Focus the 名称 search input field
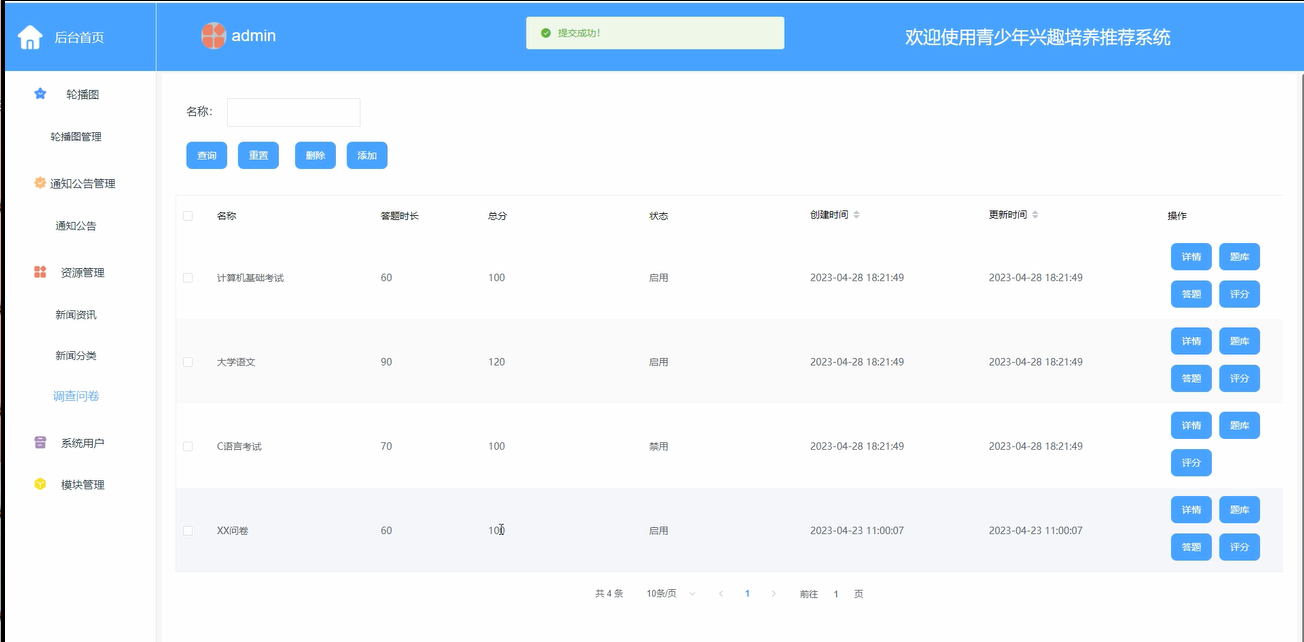This screenshot has height=642, width=1304. [293, 112]
